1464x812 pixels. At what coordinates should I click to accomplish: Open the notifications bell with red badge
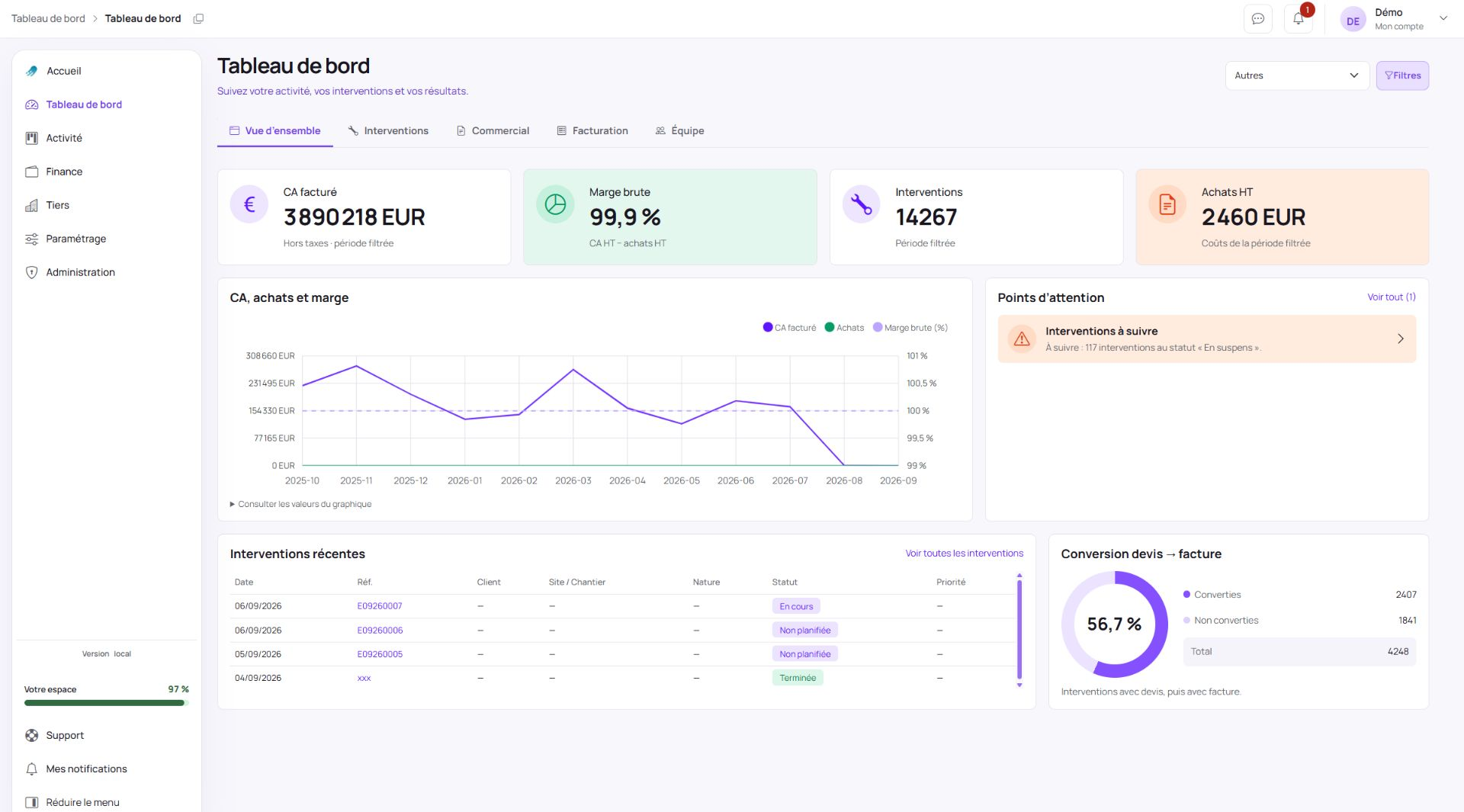(x=1299, y=19)
